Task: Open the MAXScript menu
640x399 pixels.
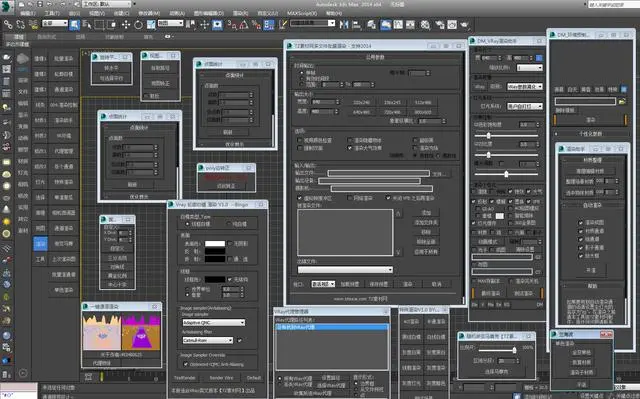Action: [x=302, y=13]
